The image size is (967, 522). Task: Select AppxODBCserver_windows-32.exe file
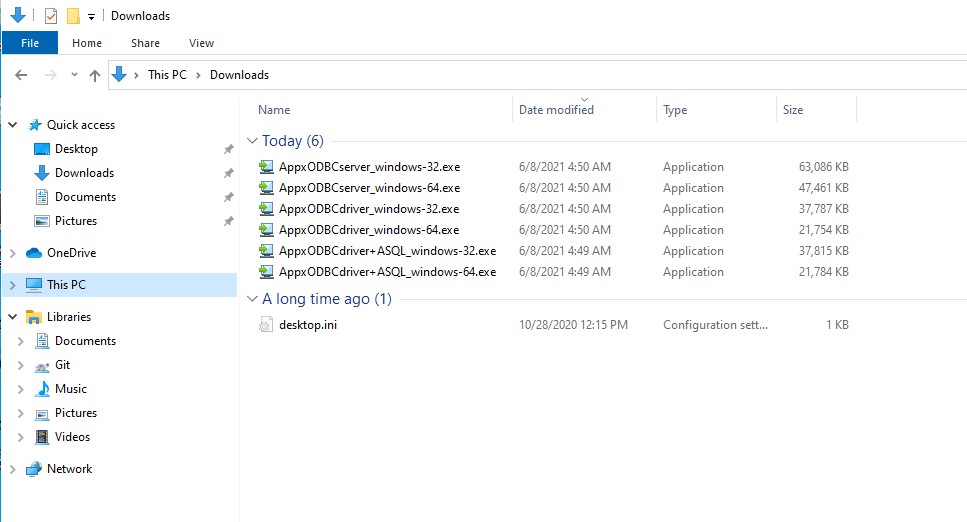tap(369, 167)
